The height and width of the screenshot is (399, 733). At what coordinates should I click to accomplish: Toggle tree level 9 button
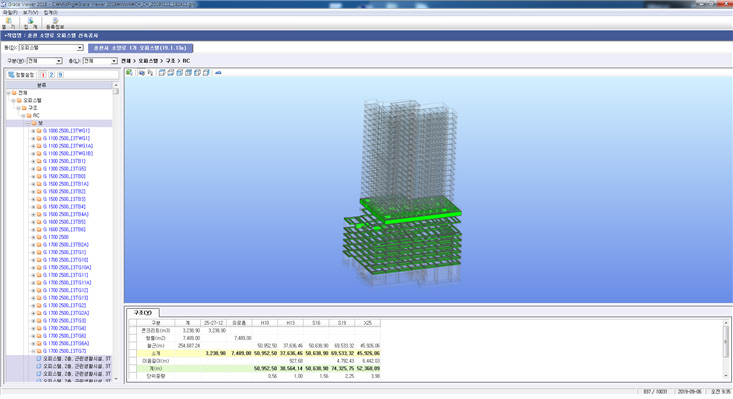pyautogui.click(x=60, y=75)
